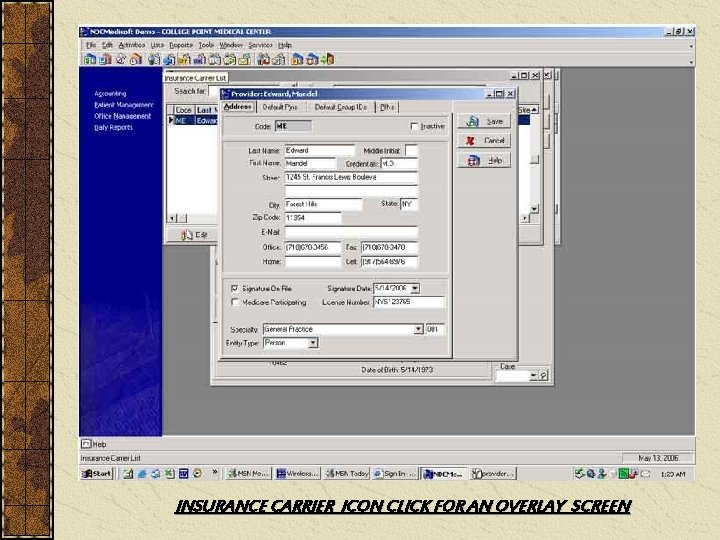Click the Credentials field

coord(399,163)
